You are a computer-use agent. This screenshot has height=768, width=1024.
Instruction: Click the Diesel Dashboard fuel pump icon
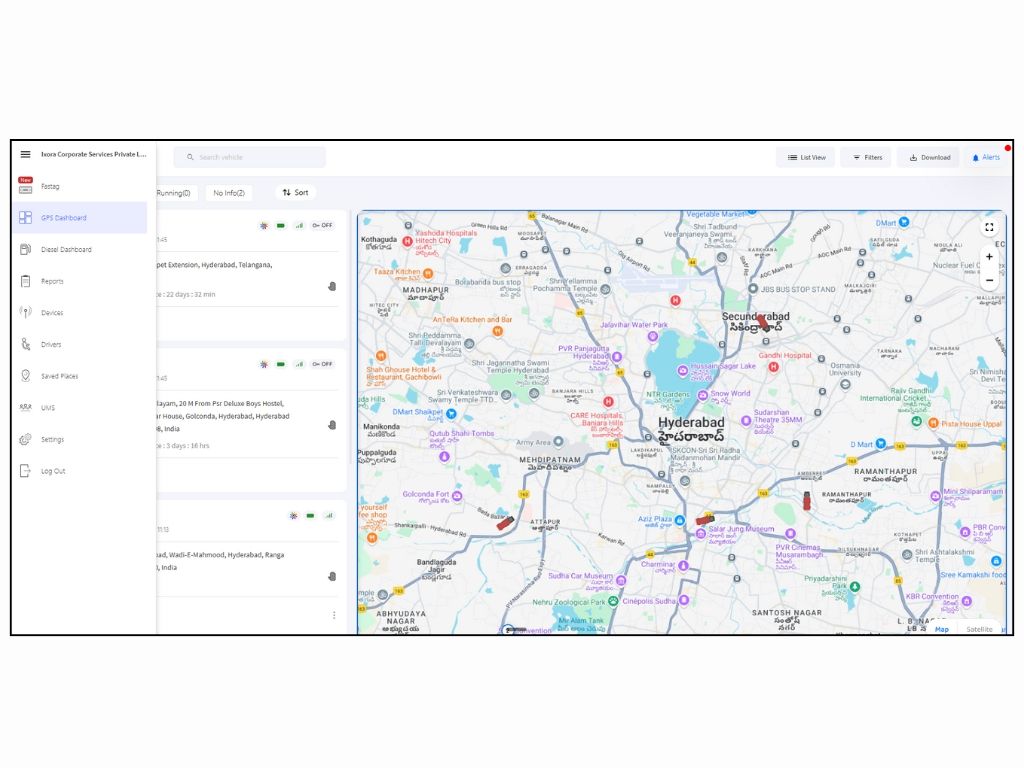25,249
